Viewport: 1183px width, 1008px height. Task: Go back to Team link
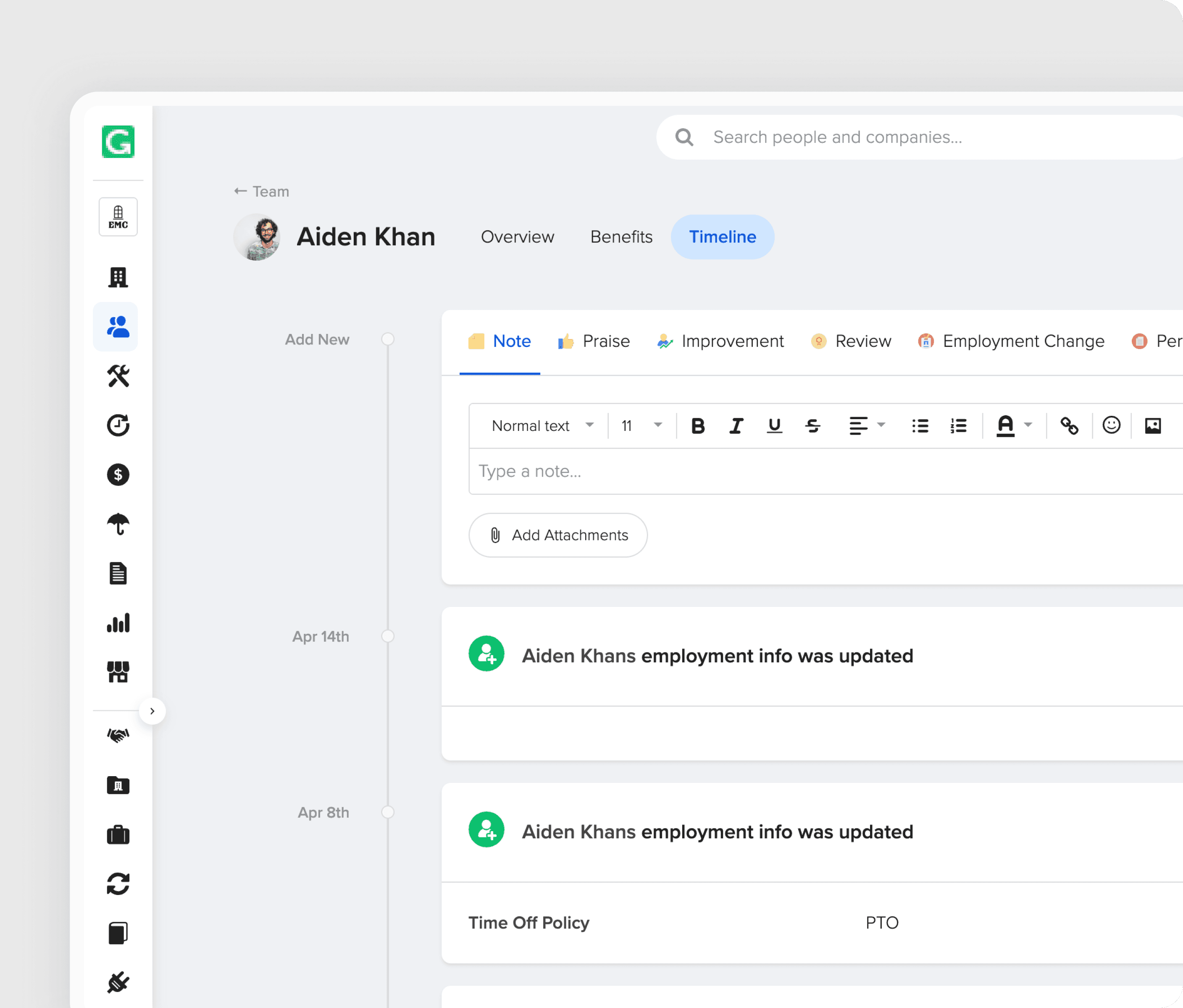tap(261, 191)
